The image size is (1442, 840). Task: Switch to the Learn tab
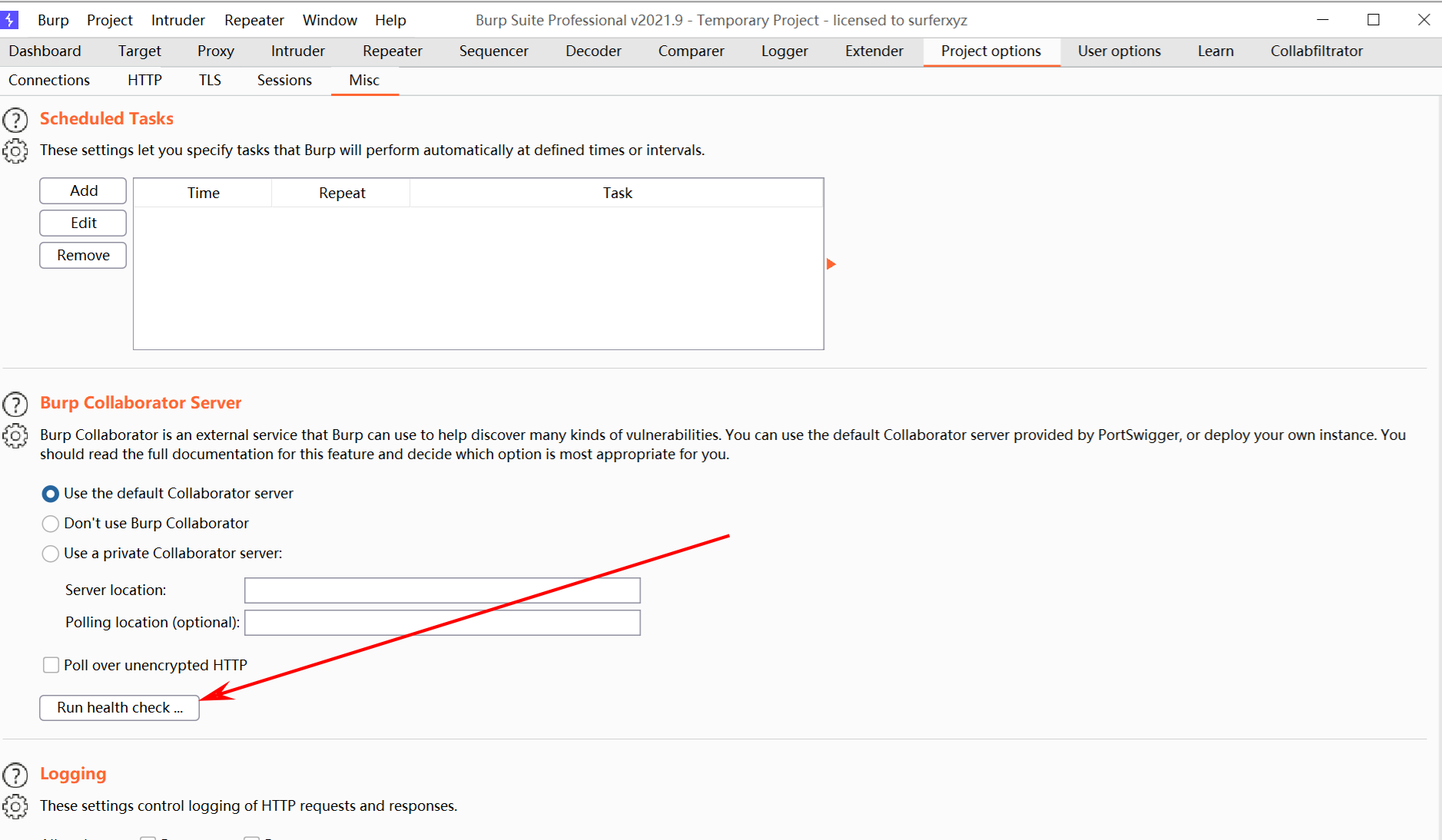tap(1215, 51)
